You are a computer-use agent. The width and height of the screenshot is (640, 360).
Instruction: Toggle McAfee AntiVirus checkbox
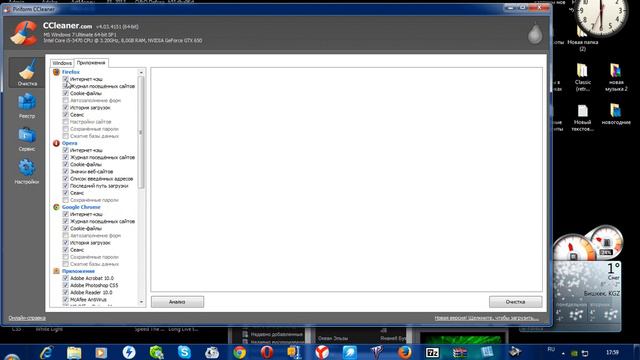66,300
